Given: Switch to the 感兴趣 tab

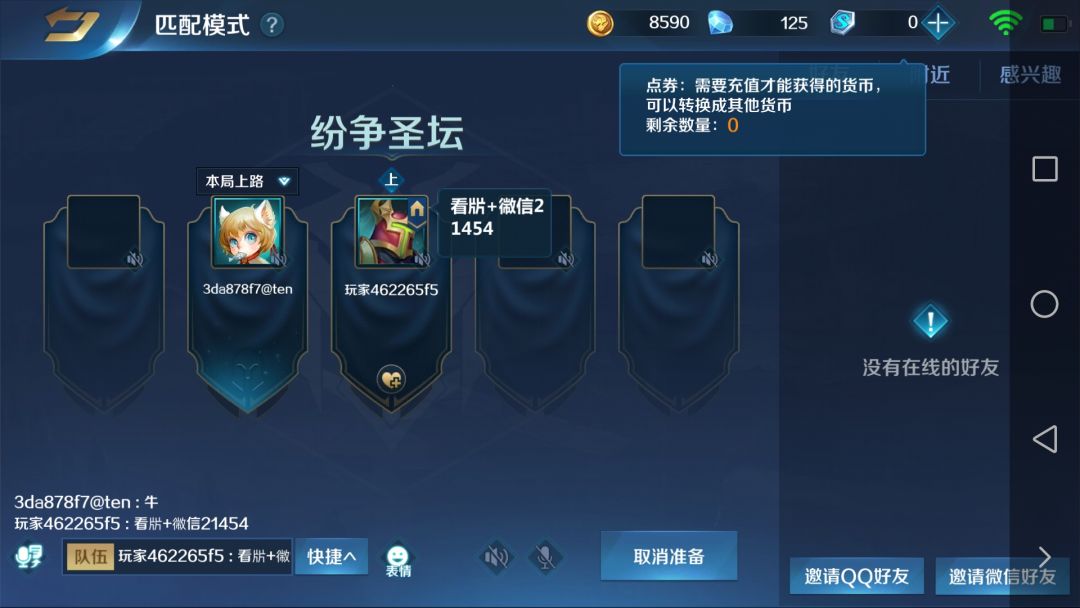Looking at the screenshot, I should pyautogui.click(x=1030, y=74).
